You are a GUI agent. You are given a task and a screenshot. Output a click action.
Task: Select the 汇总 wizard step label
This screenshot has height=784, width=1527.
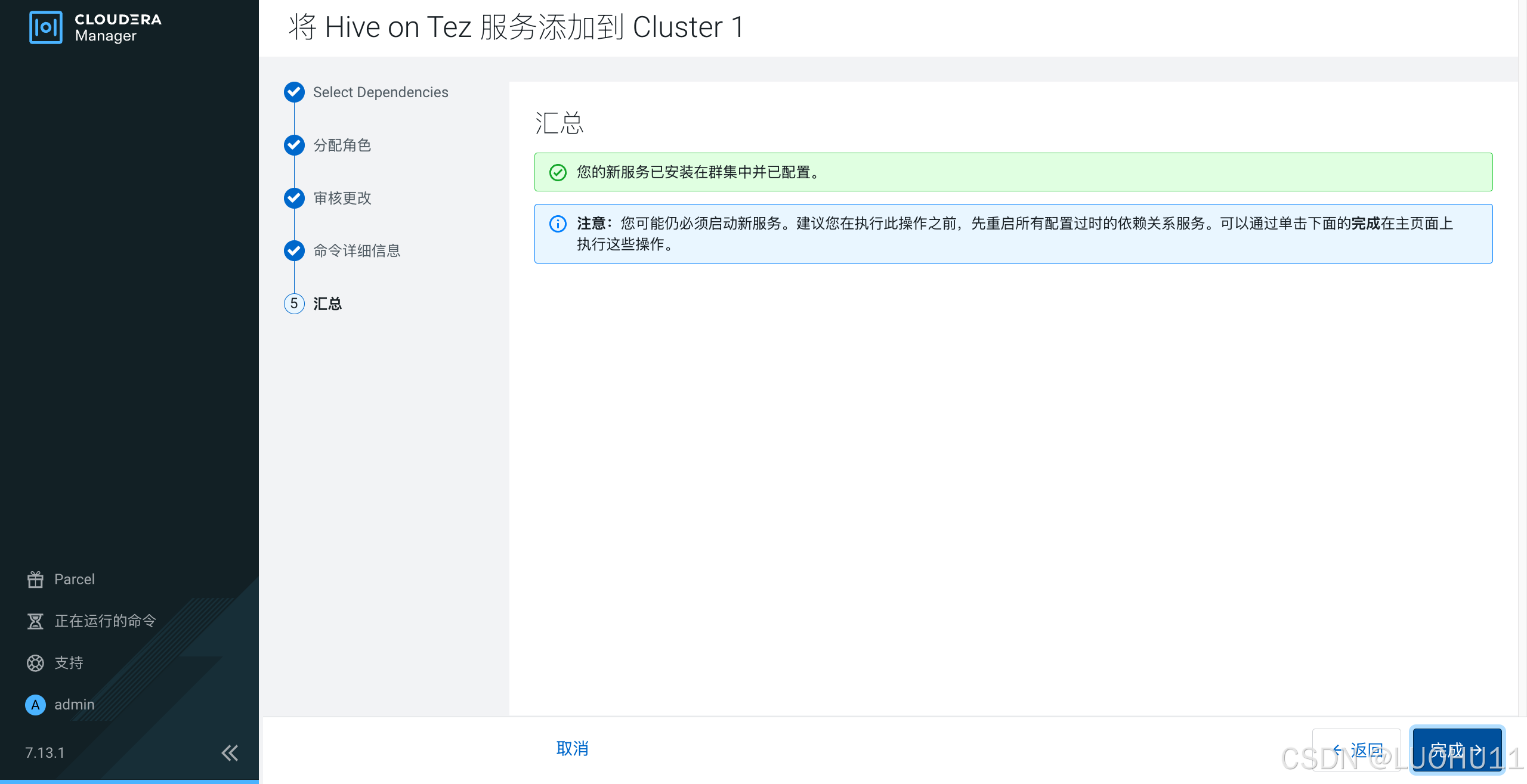coord(327,303)
